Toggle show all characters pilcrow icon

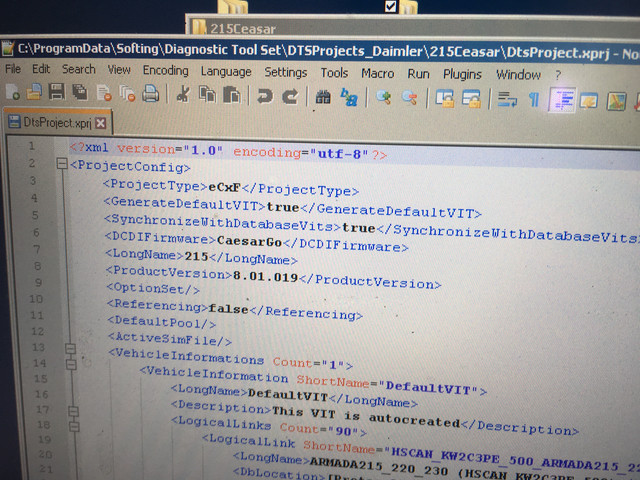pyautogui.click(x=534, y=100)
